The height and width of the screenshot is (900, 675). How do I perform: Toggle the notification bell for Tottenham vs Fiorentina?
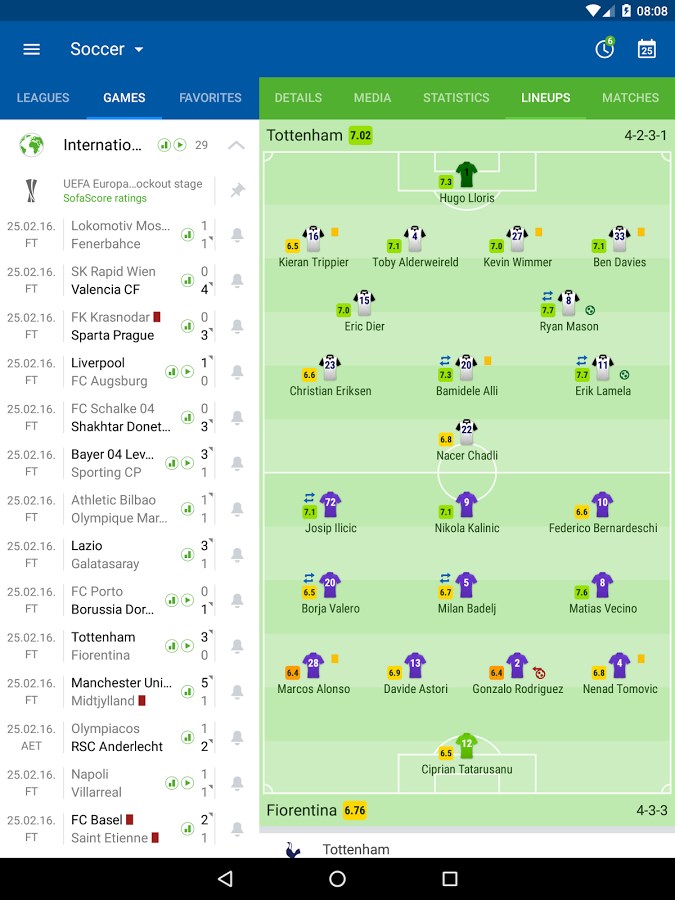(236, 645)
